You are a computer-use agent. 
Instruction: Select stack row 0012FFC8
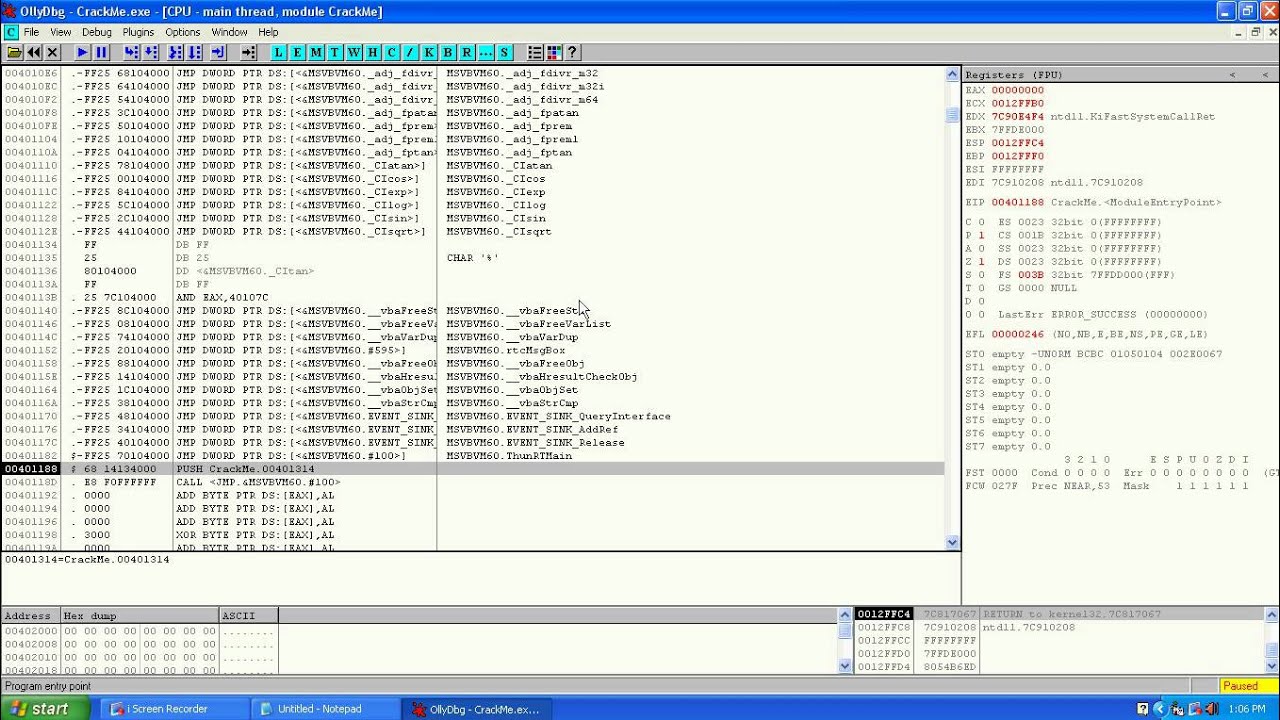(1060, 627)
